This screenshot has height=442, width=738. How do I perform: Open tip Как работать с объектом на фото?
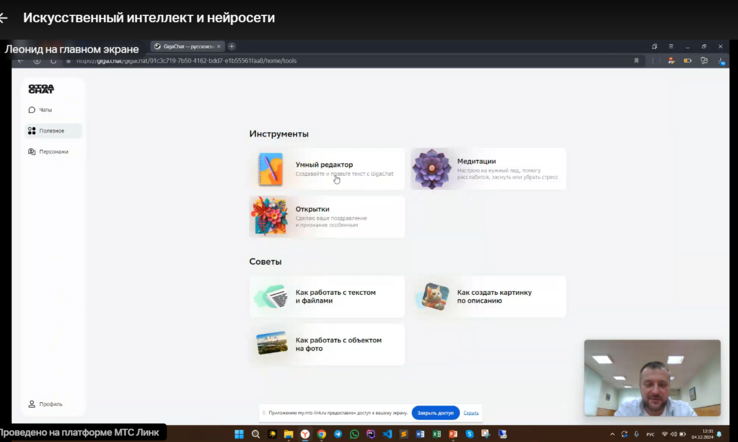327,344
